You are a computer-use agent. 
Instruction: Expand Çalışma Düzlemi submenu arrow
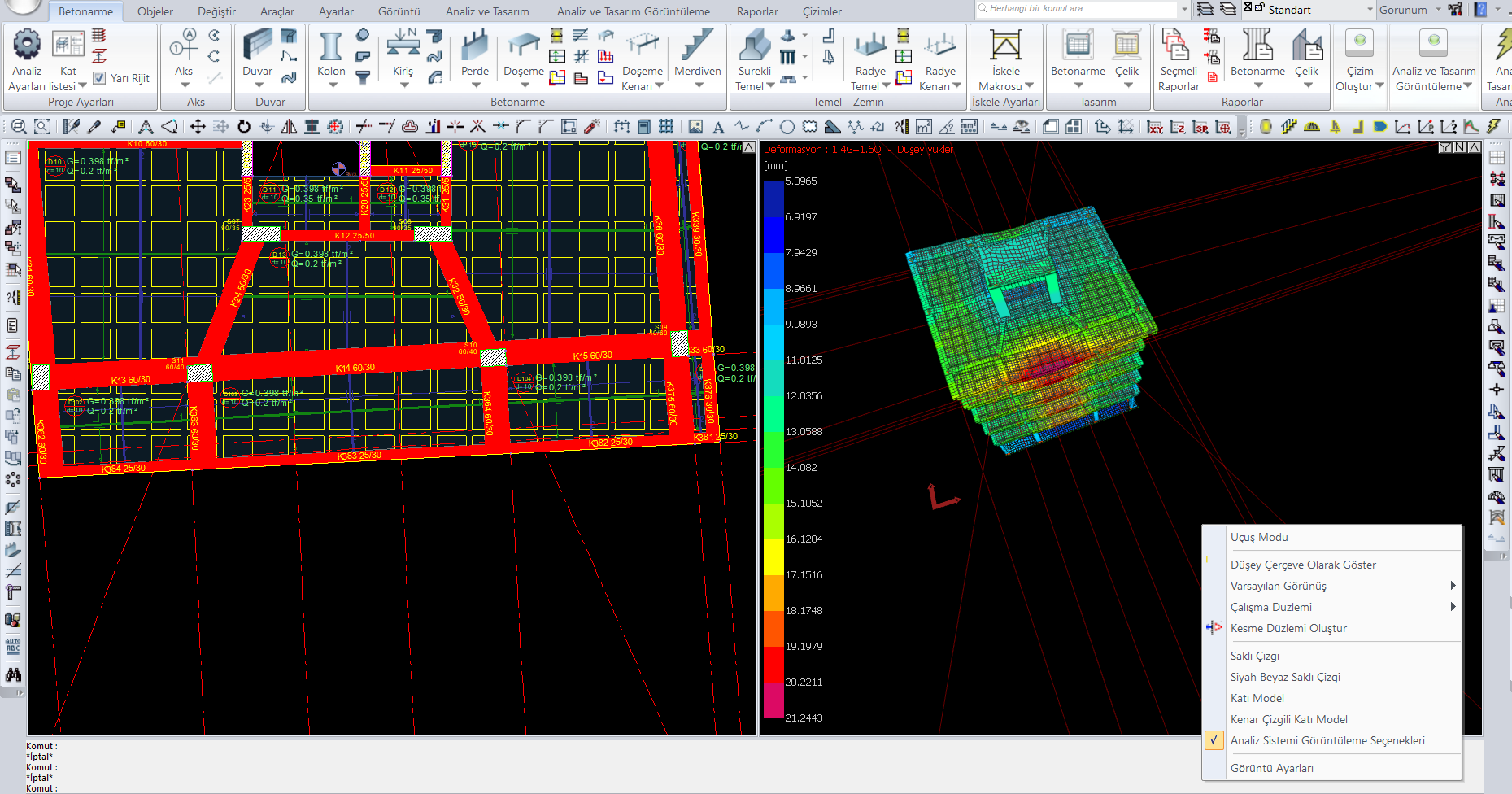pyautogui.click(x=1453, y=607)
